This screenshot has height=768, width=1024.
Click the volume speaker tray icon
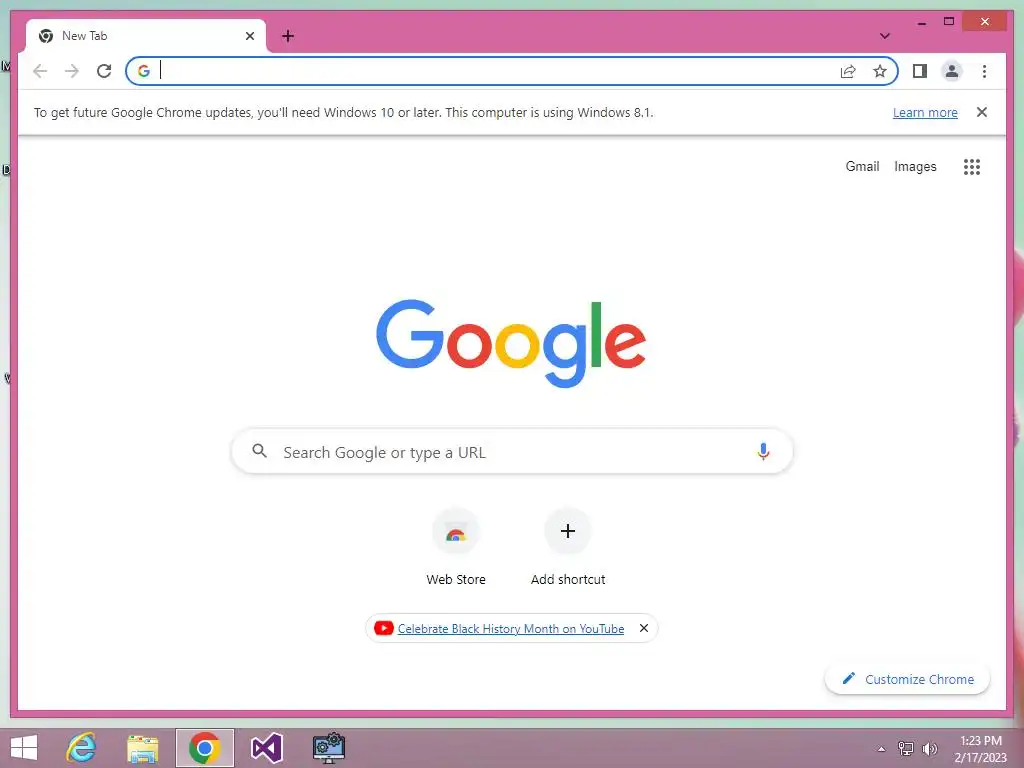click(x=929, y=749)
